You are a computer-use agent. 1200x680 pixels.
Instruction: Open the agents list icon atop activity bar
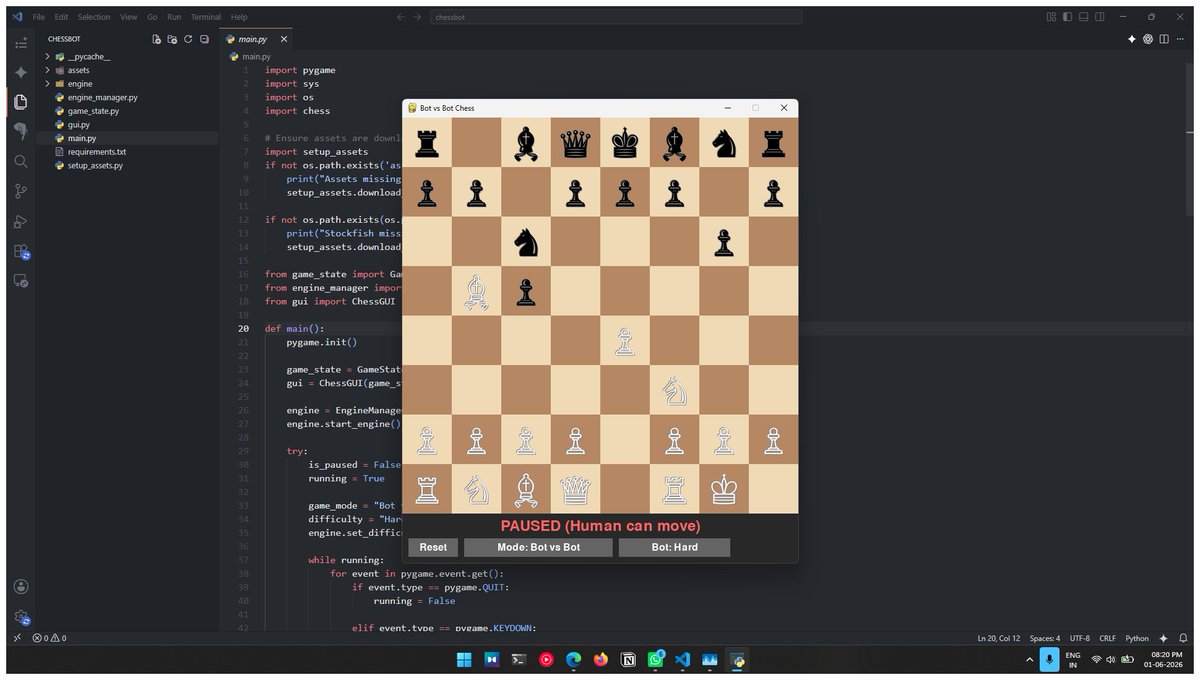click(21, 43)
